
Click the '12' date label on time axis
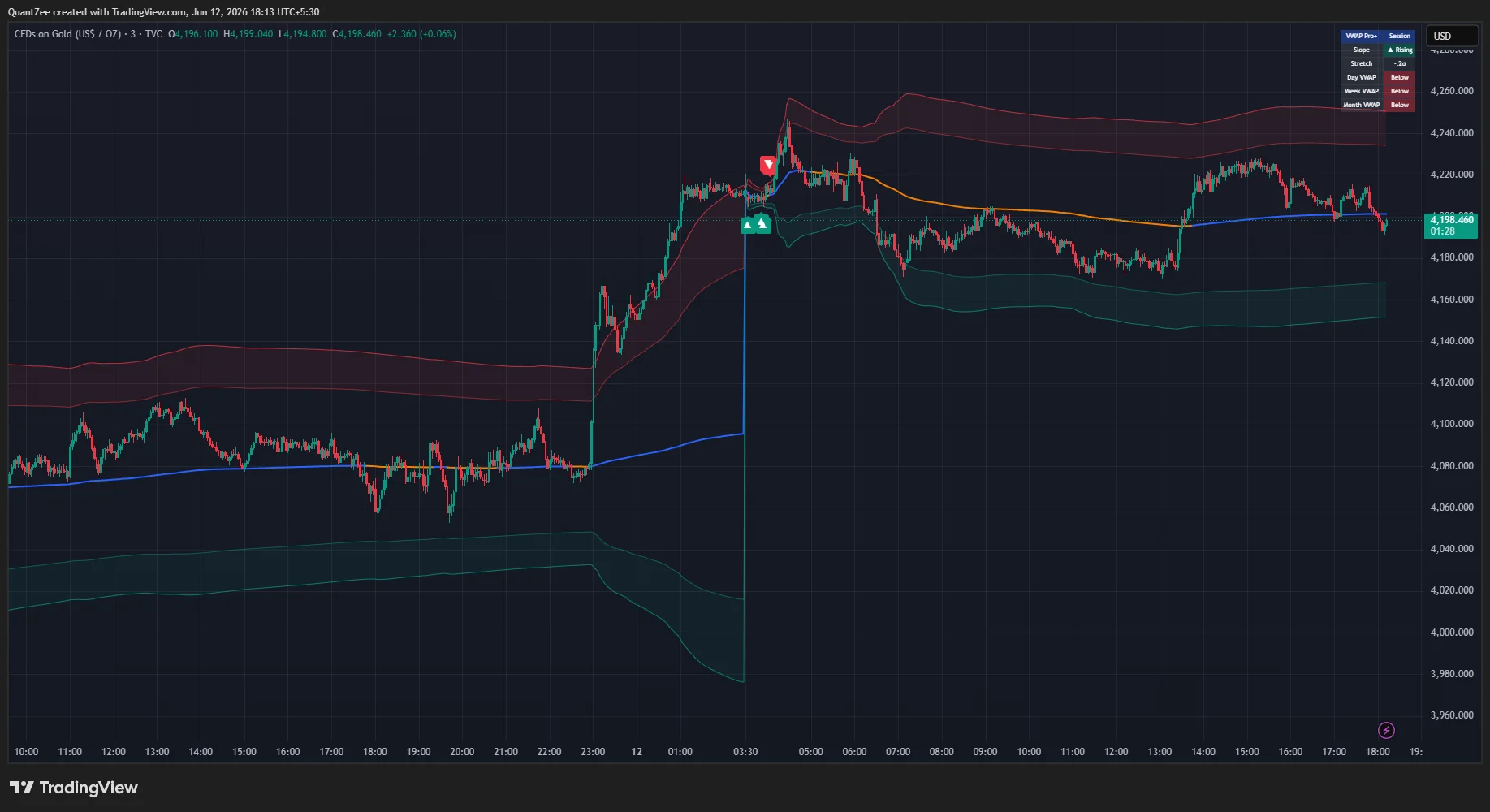click(x=637, y=752)
